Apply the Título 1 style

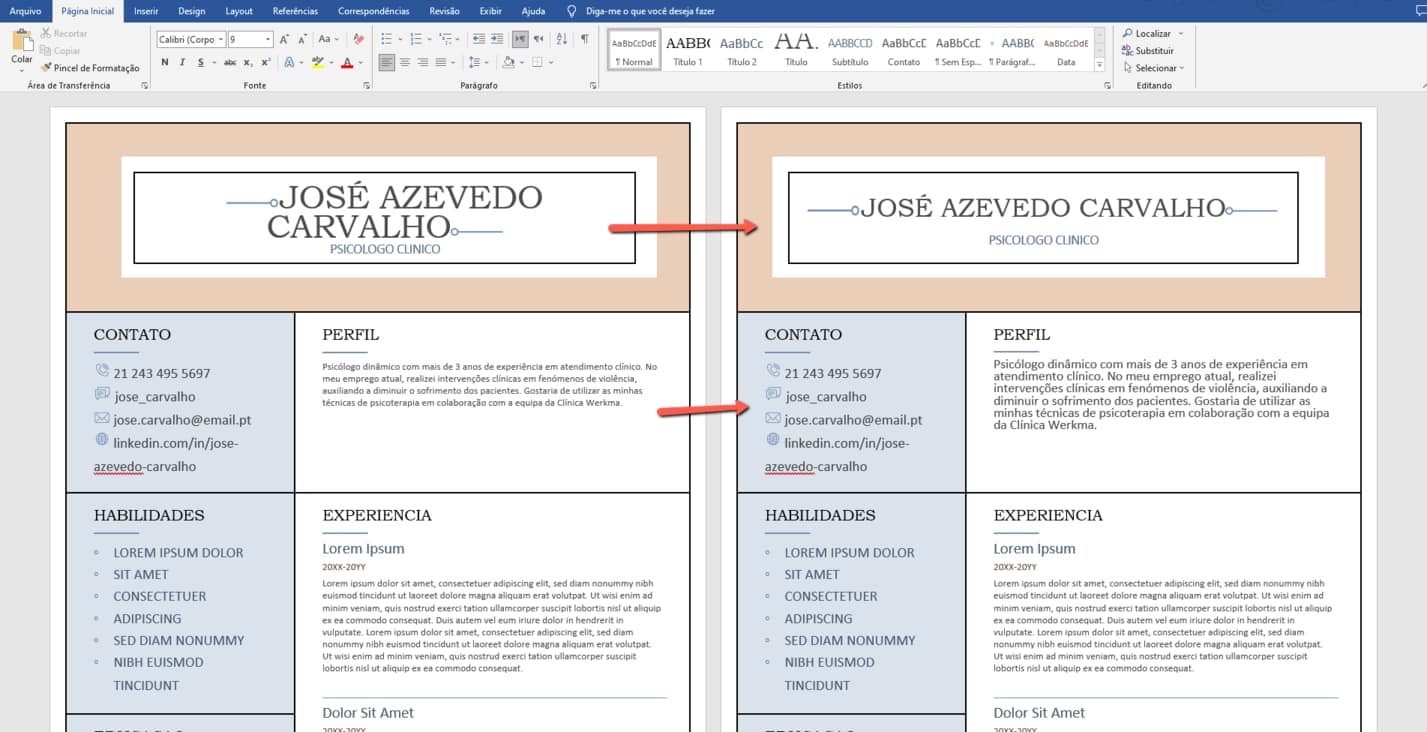click(687, 50)
